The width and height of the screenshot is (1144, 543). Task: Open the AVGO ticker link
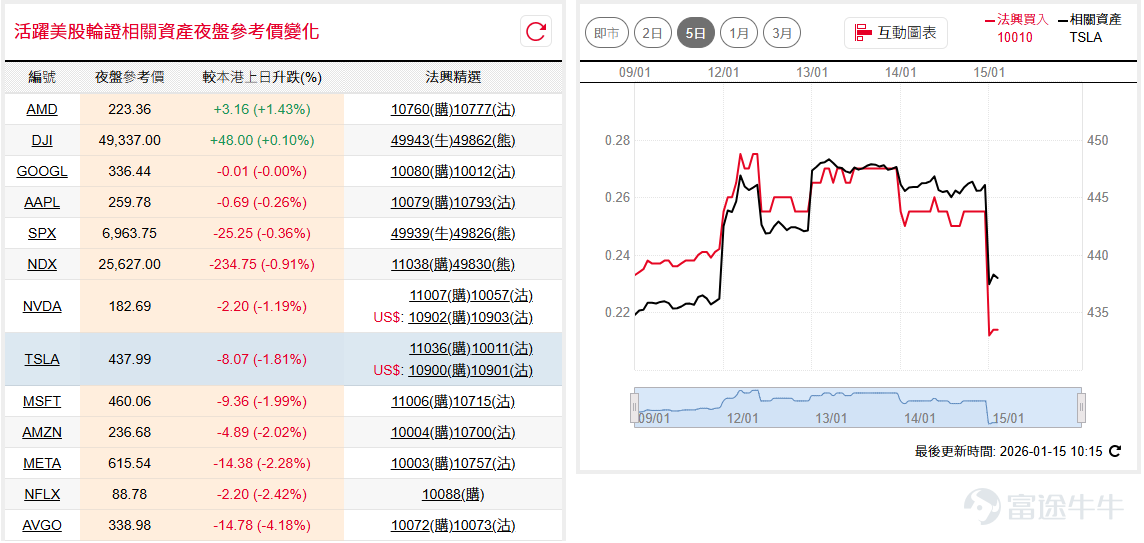point(42,525)
